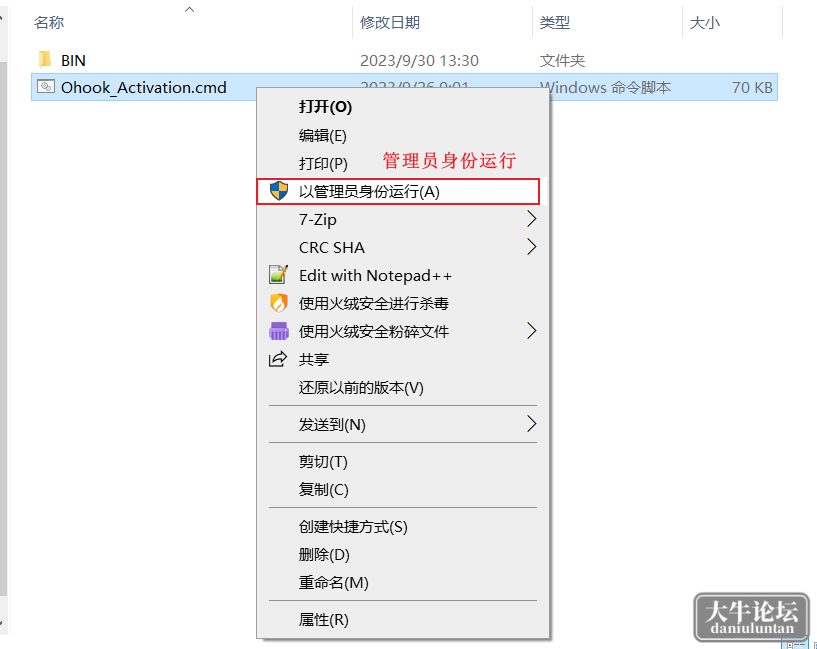The height and width of the screenshot is (649, 817).
Task: Select 编辑(E) in the context menu
Action: coord(403,135)
